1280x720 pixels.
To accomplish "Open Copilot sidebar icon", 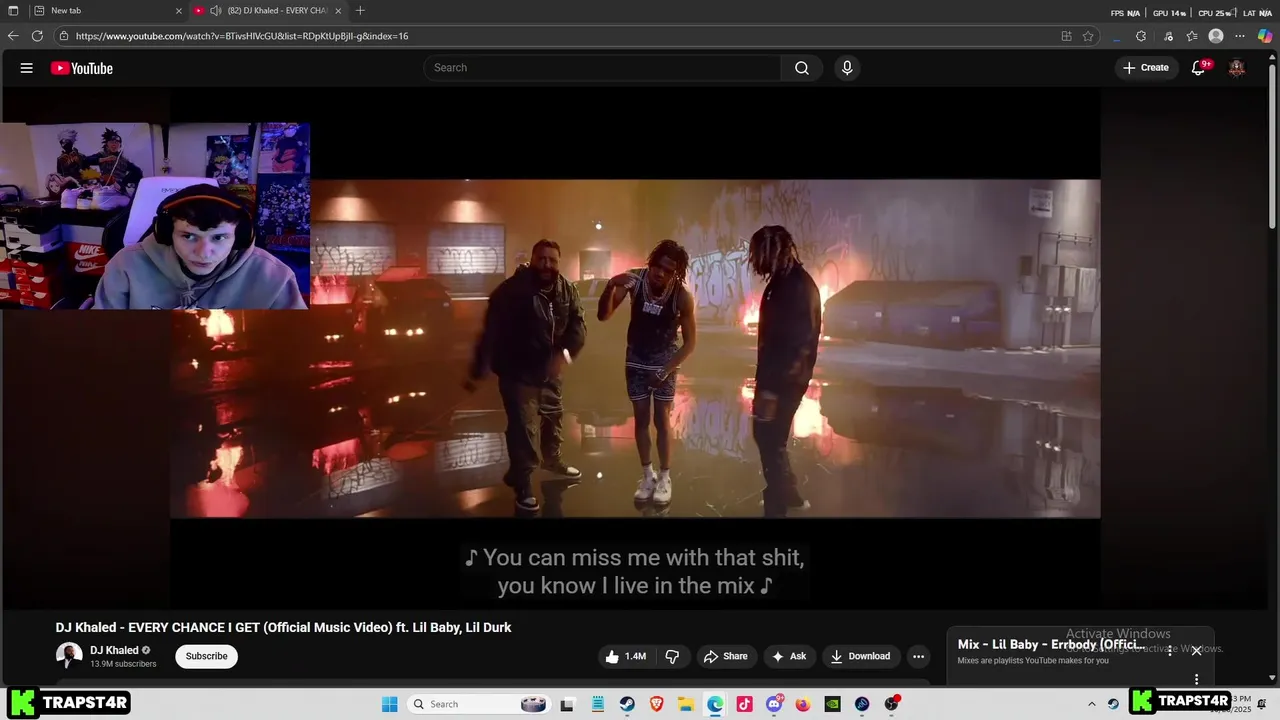I will (x=1265, y=36).
